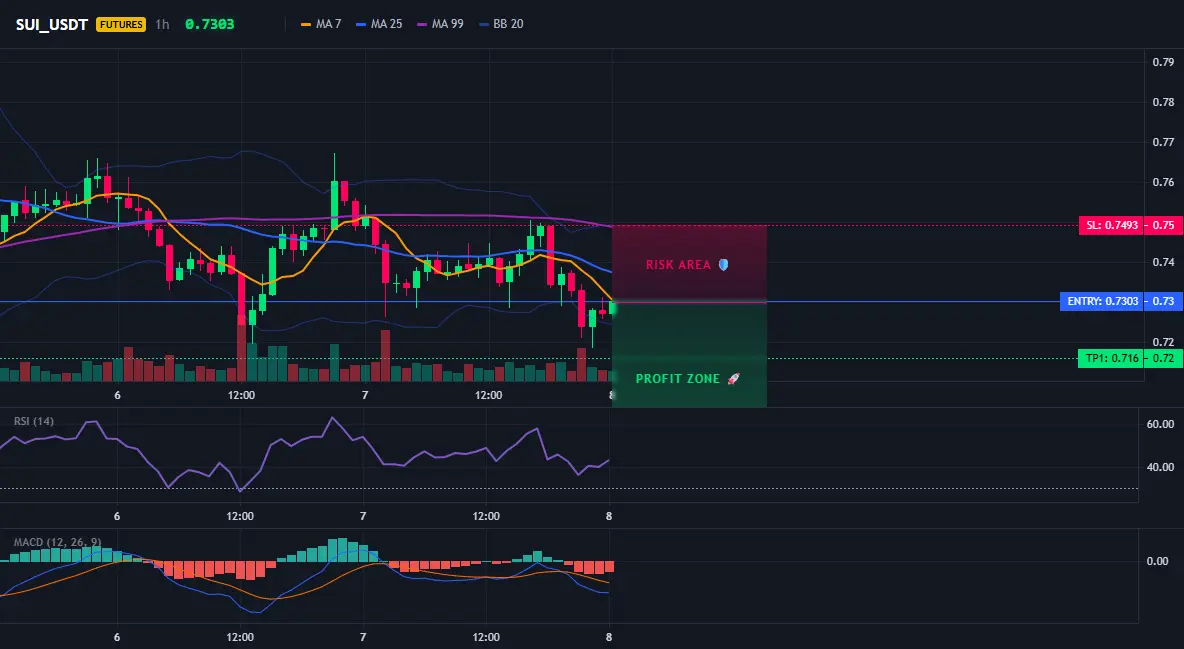The height and width of the screenshot is (649, 1184).
Task: Click the yellow FUTURES badge
Action: [121, 24]
